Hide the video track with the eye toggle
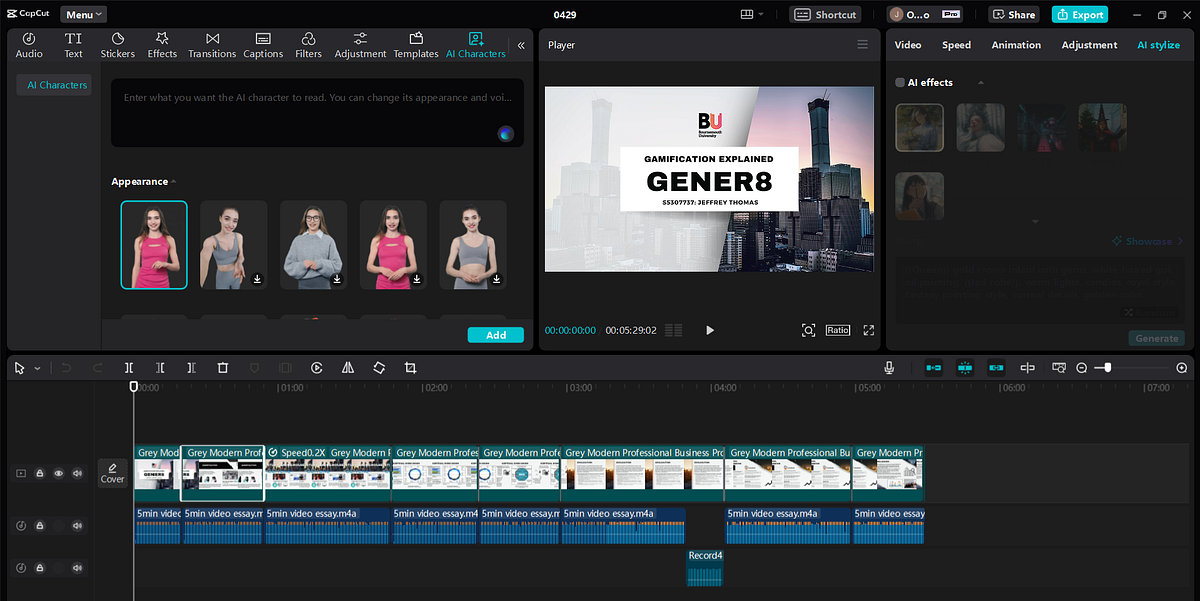The image size is (1200, 601). coord(59,472)
